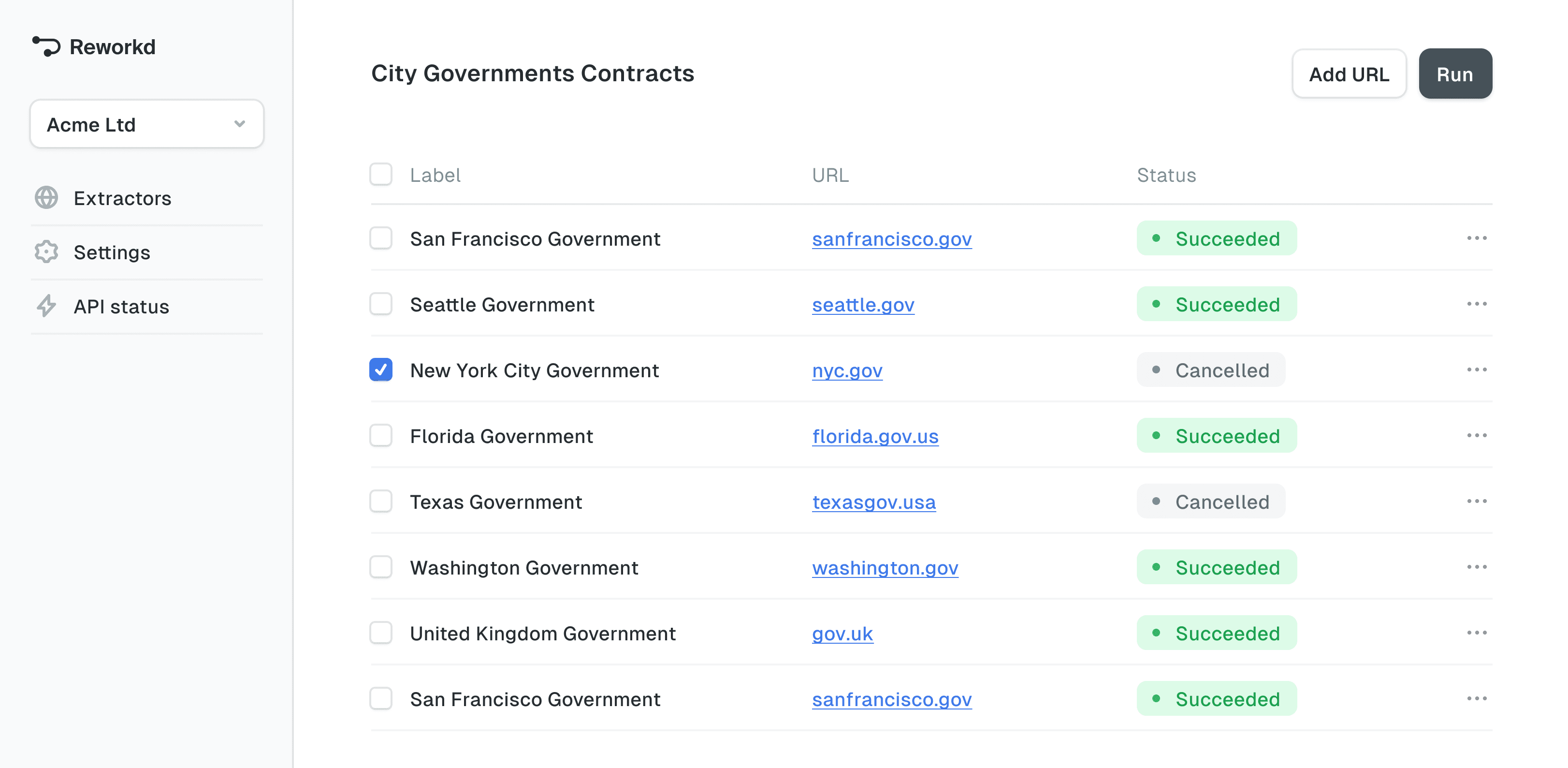The width and height of the screenshot is (1568, 768).
Task: Go to Extractors in the sidebar
Action: pos(122,199)
